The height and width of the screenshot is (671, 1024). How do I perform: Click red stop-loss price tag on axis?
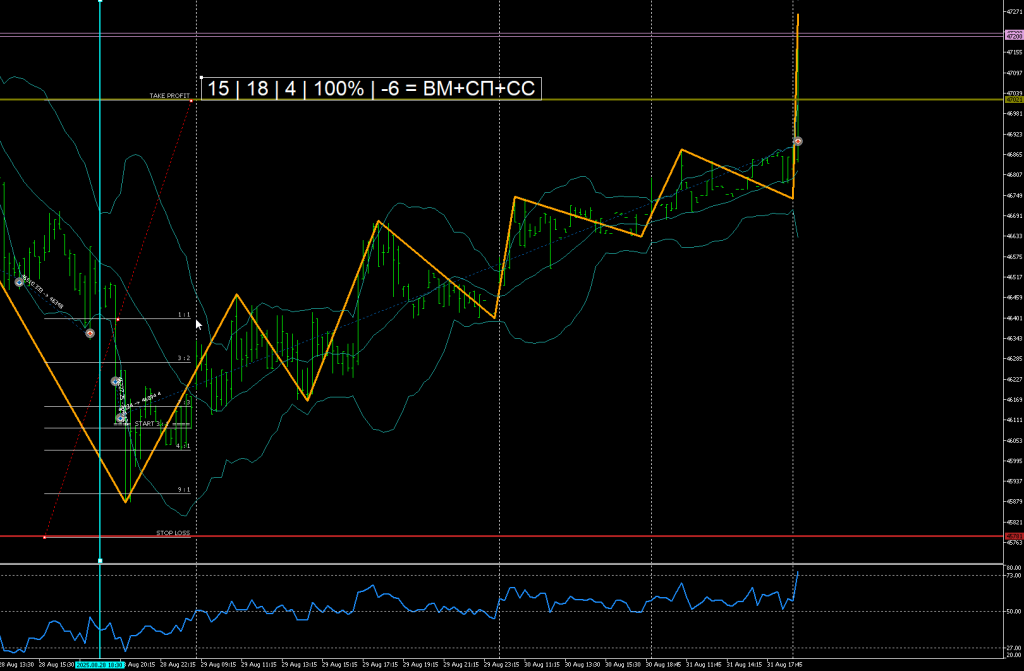point(1012,537)
